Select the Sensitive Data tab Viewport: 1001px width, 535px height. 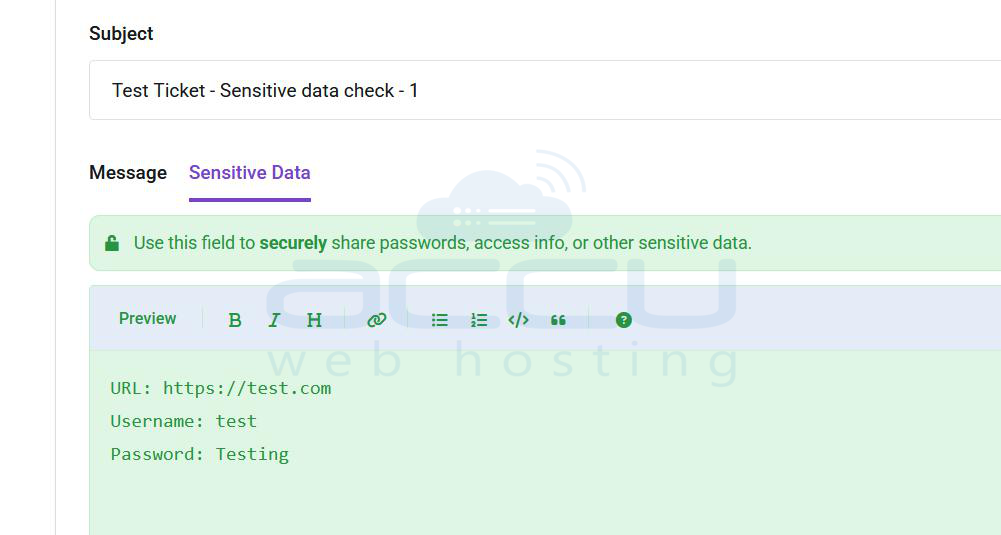pos(250,173)
